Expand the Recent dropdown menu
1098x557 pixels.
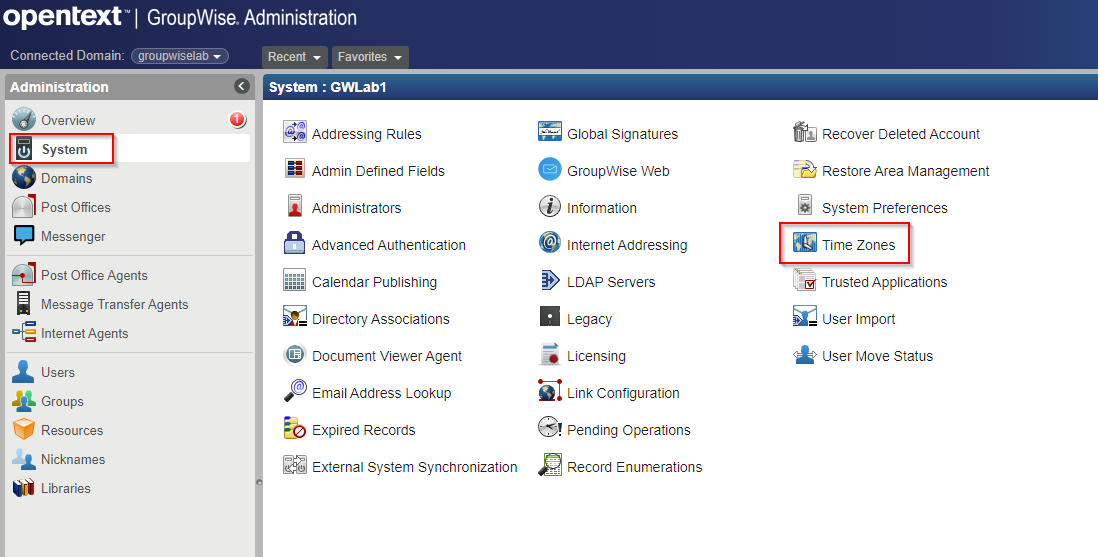click(295, 57)
